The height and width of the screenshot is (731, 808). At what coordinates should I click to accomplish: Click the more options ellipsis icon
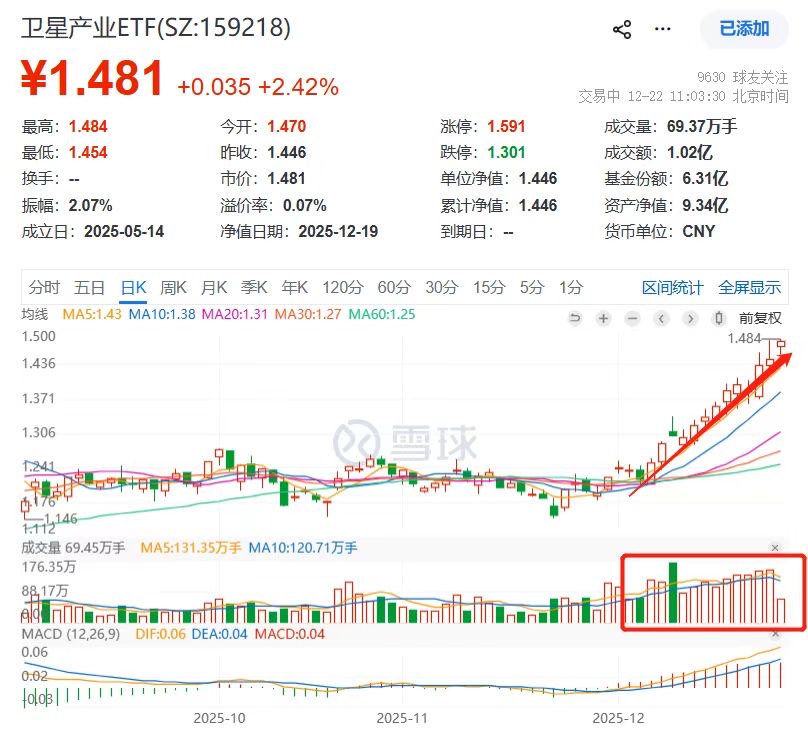[662, 30]
